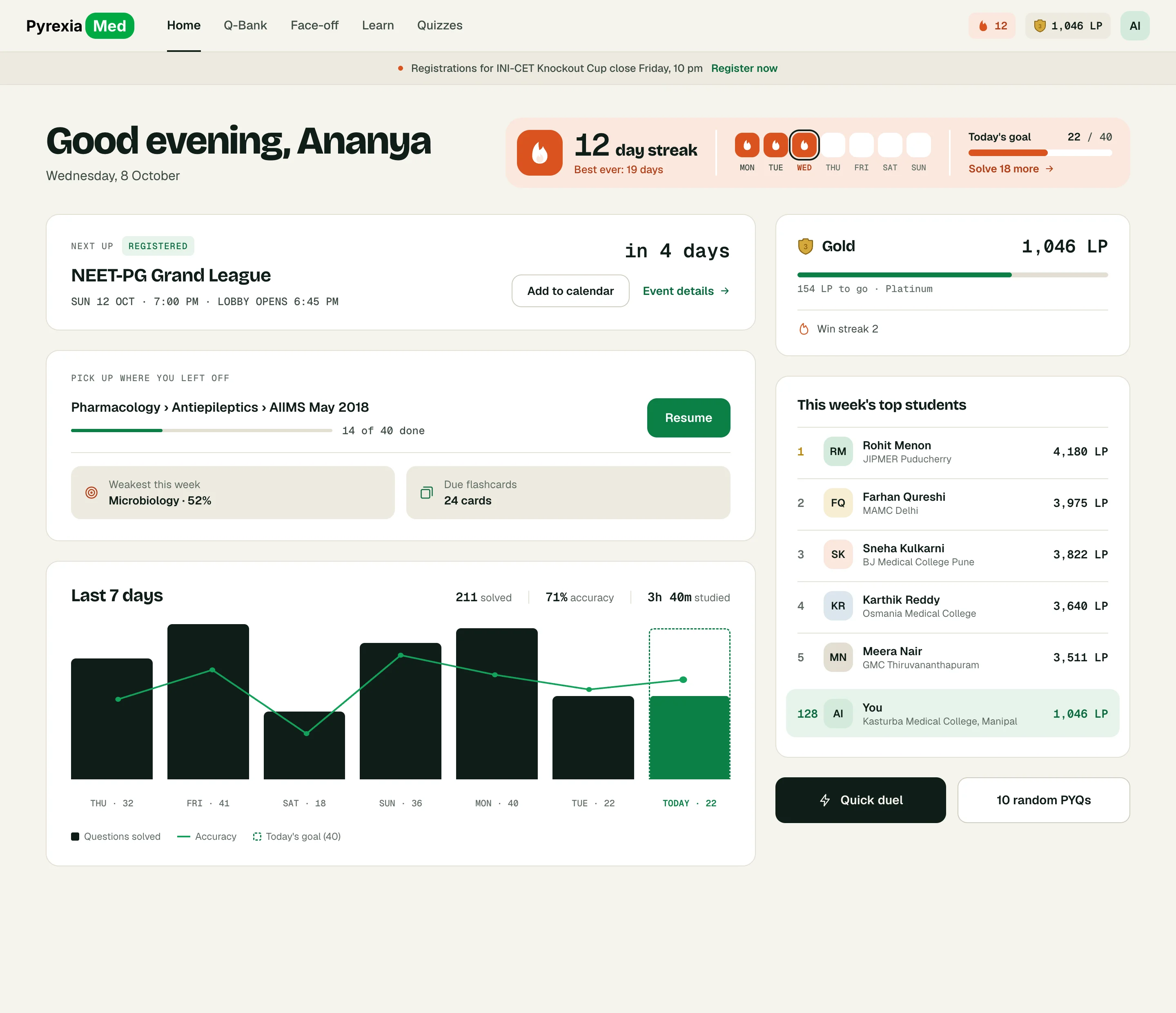Image resolution: width=1176 pixels, height=1013 pixels.
Task: Click the Gold LP progress bar
Action: [952, 275]
